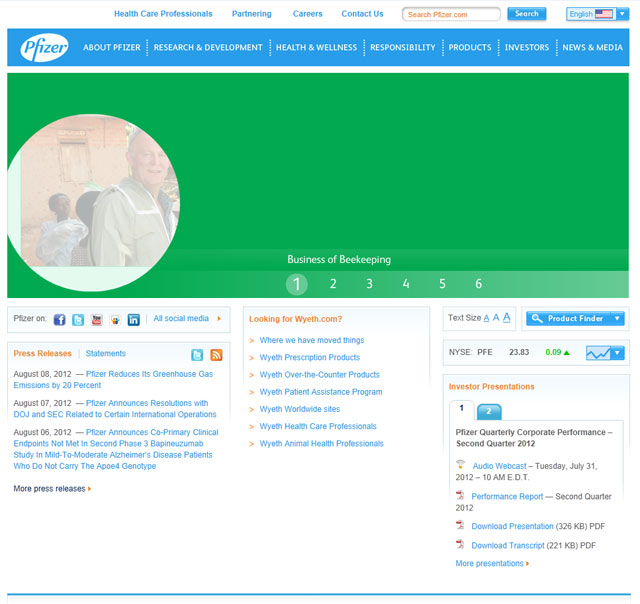
Task: Select largest text size A
Action: [507, 317]
